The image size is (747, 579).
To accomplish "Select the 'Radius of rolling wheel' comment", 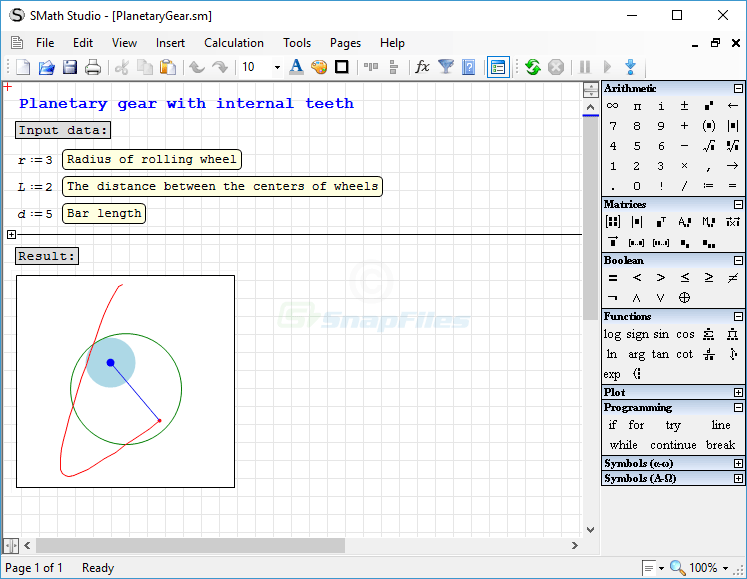I will pos(151,160).
